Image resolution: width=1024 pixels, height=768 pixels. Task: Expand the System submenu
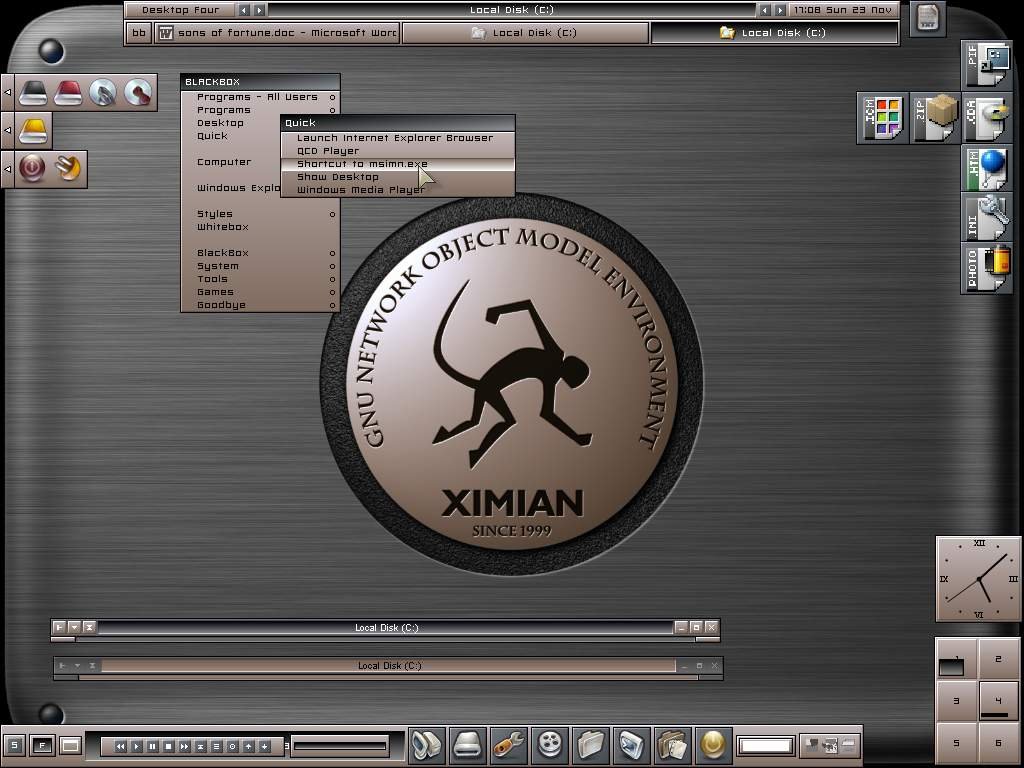(x=260, y=266)
